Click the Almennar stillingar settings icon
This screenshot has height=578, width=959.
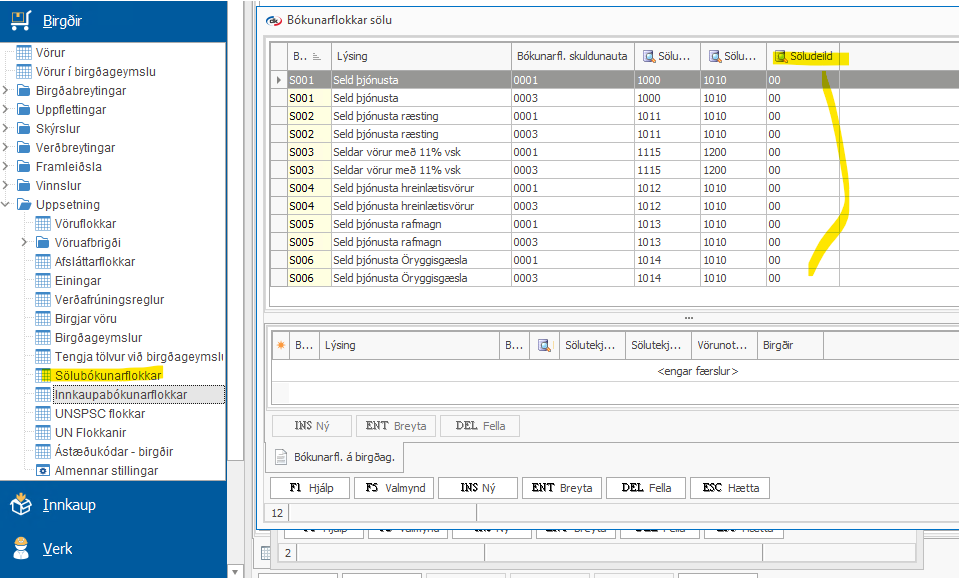pos(43,470)
